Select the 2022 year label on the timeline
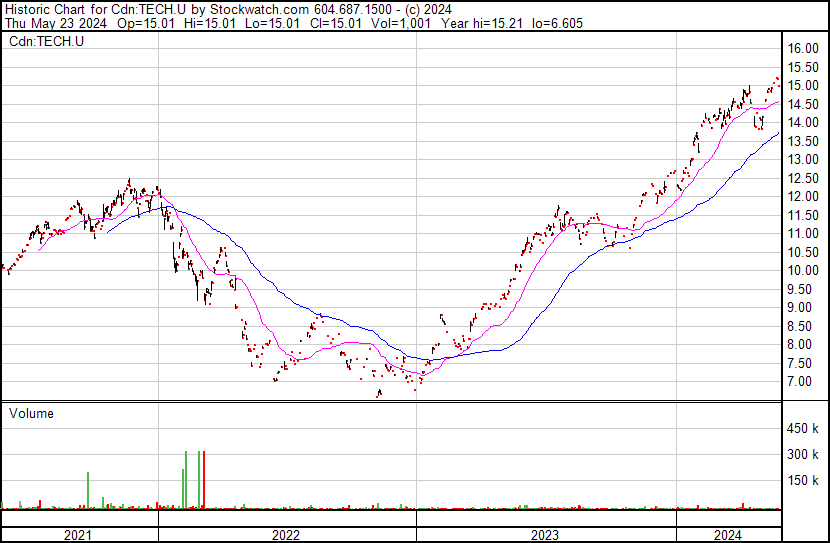Image resolution: width=830 pixels, height=543 pixels. click(x=285, y=535)
